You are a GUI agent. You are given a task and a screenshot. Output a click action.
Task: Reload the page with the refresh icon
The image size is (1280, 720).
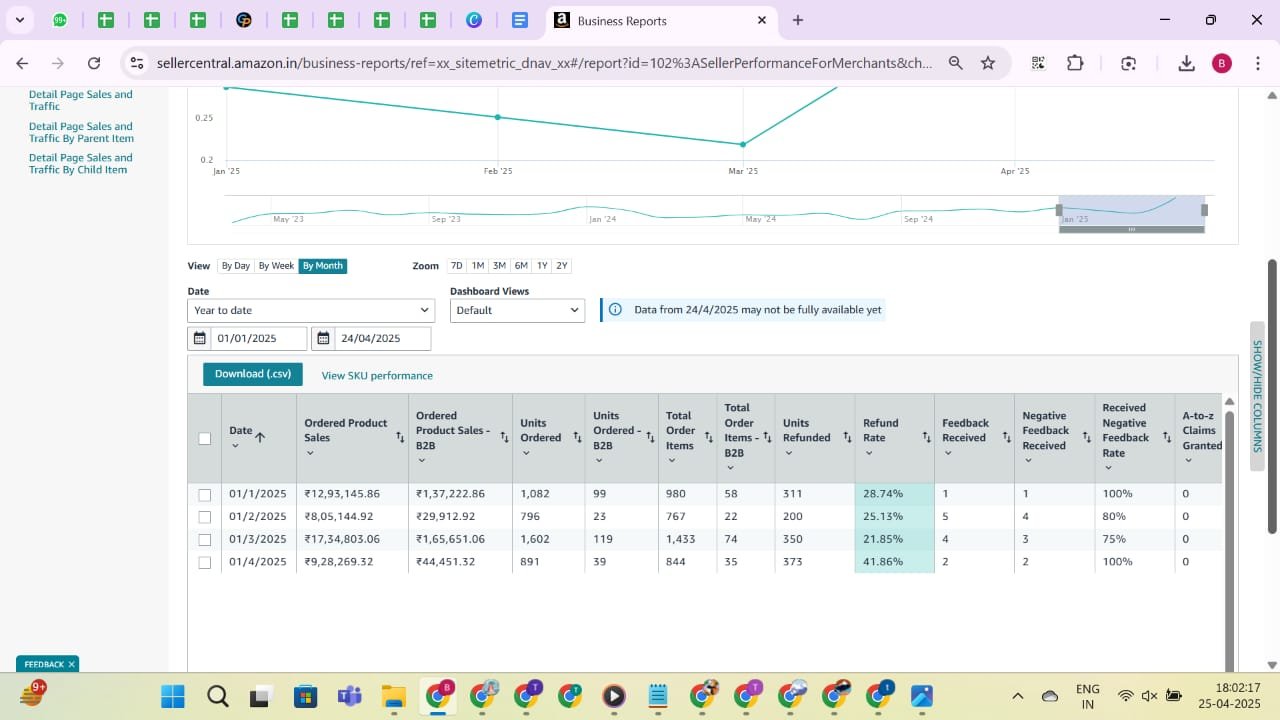click(x=94, y=63)
